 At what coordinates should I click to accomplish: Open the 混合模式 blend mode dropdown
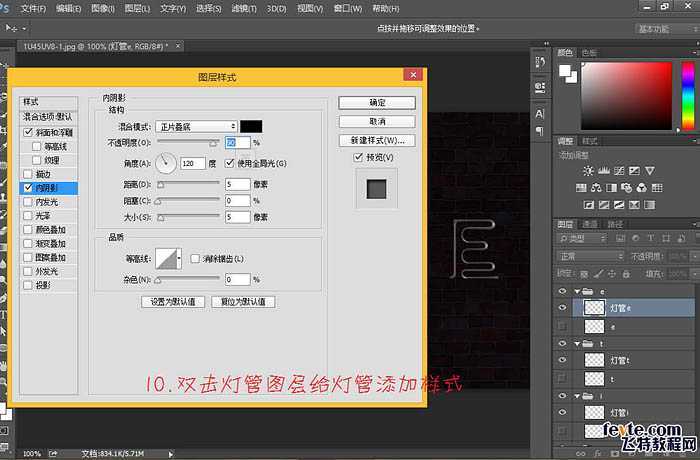tap(196, 126)
